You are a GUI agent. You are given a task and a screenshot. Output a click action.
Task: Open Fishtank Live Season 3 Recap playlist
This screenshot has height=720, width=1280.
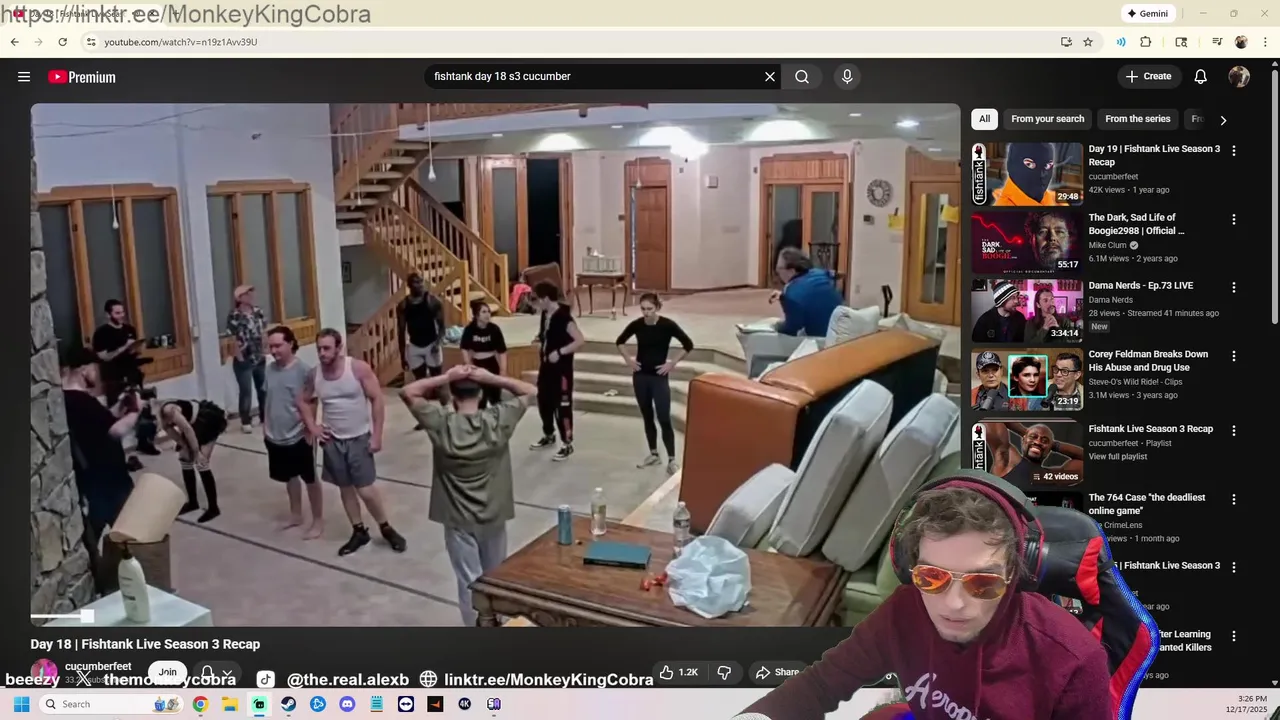(1150, 429)
